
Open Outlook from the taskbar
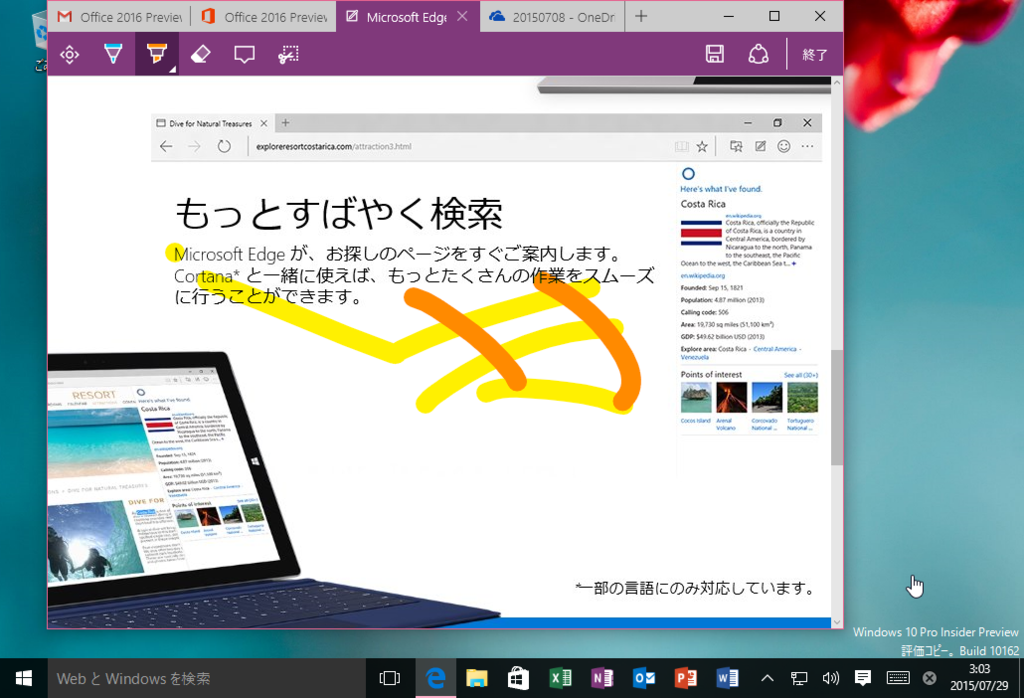644,678
